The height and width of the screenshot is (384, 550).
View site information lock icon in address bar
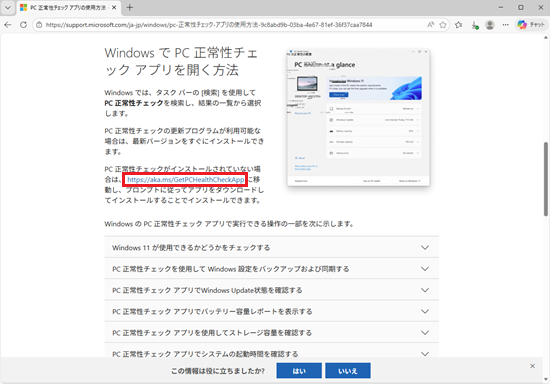(39, 25)
